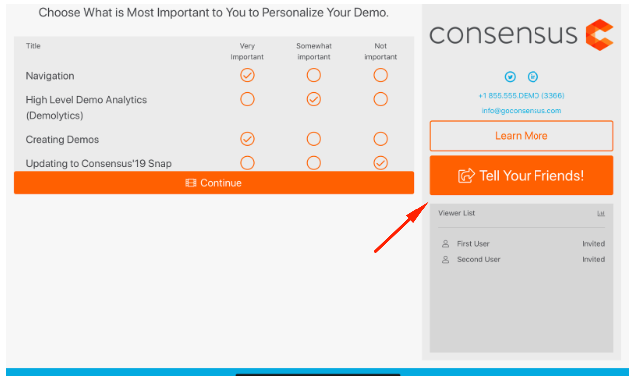Open the Consensus Twitter icon link
Screen dimensions: 636x381
click(510, 77)
